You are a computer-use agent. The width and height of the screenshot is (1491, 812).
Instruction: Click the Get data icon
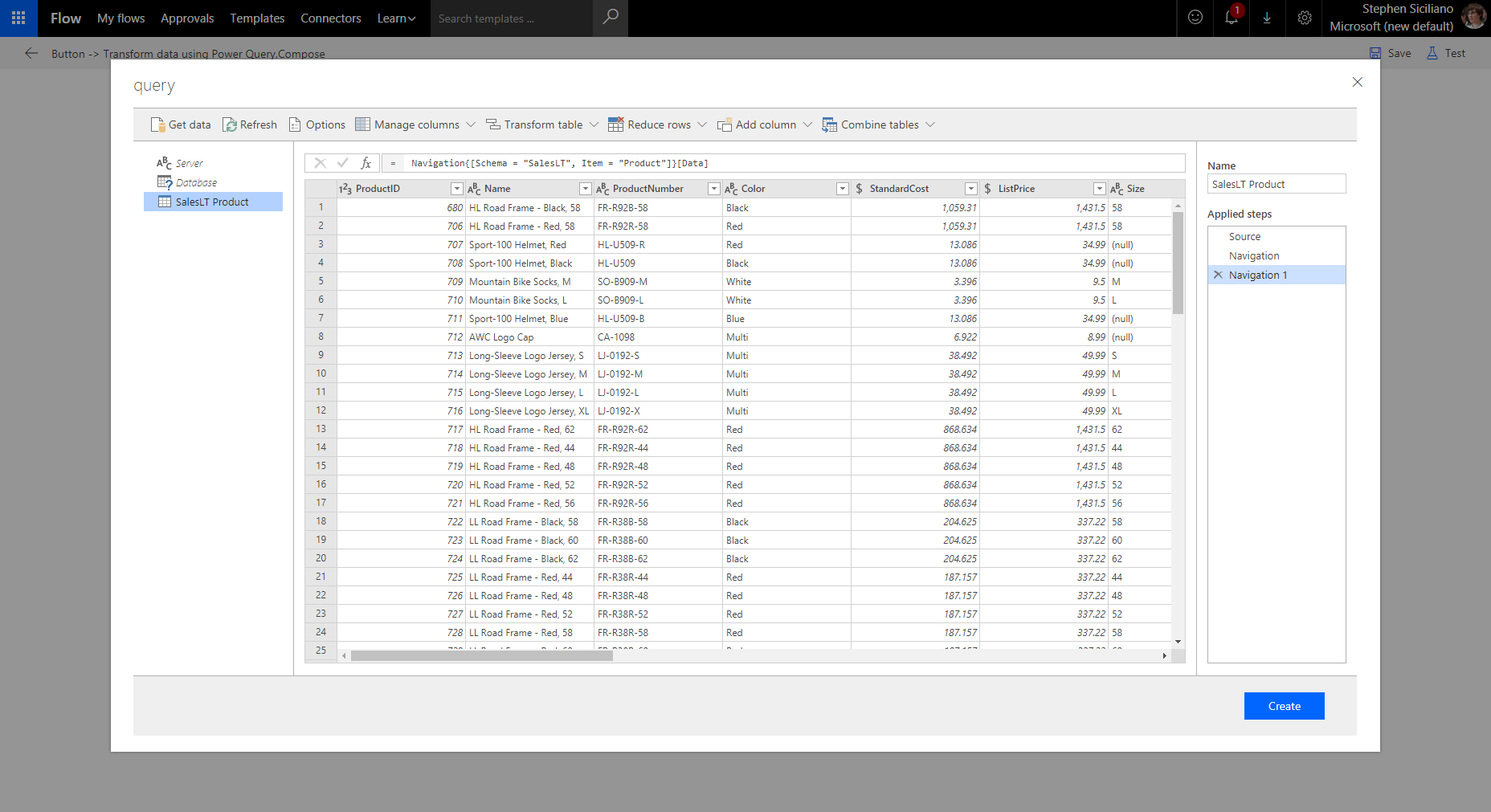coord(157,124)
